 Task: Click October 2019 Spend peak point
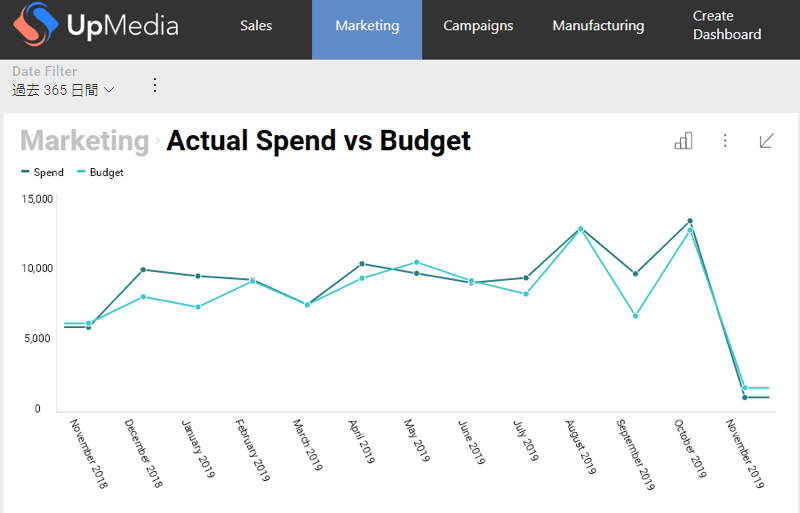(x=689, y=221)
